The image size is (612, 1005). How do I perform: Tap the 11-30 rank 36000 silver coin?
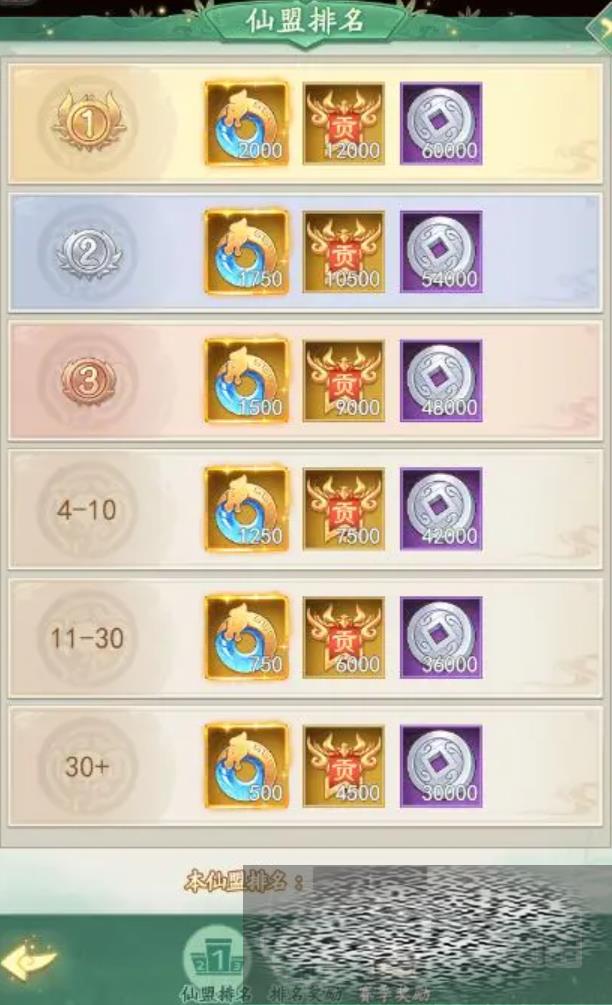441,638
